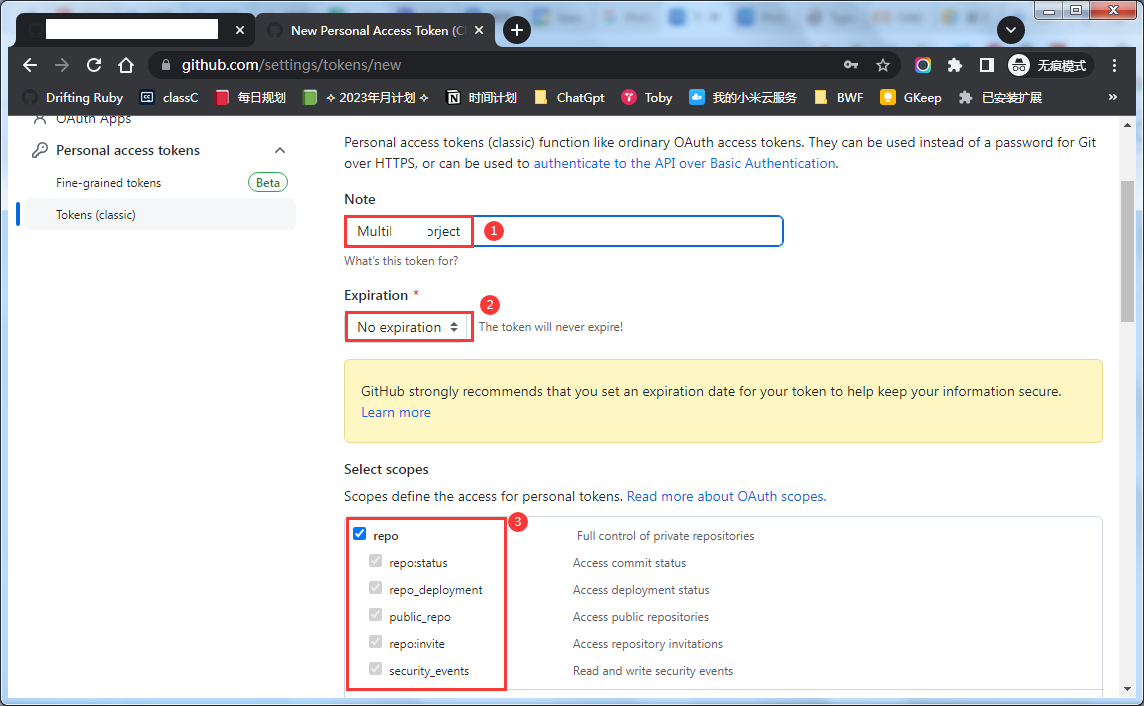This screenshot has width=1144, height=706.
Task: Open the 已安装扩展 bookmark
Action: point(1000,97)
